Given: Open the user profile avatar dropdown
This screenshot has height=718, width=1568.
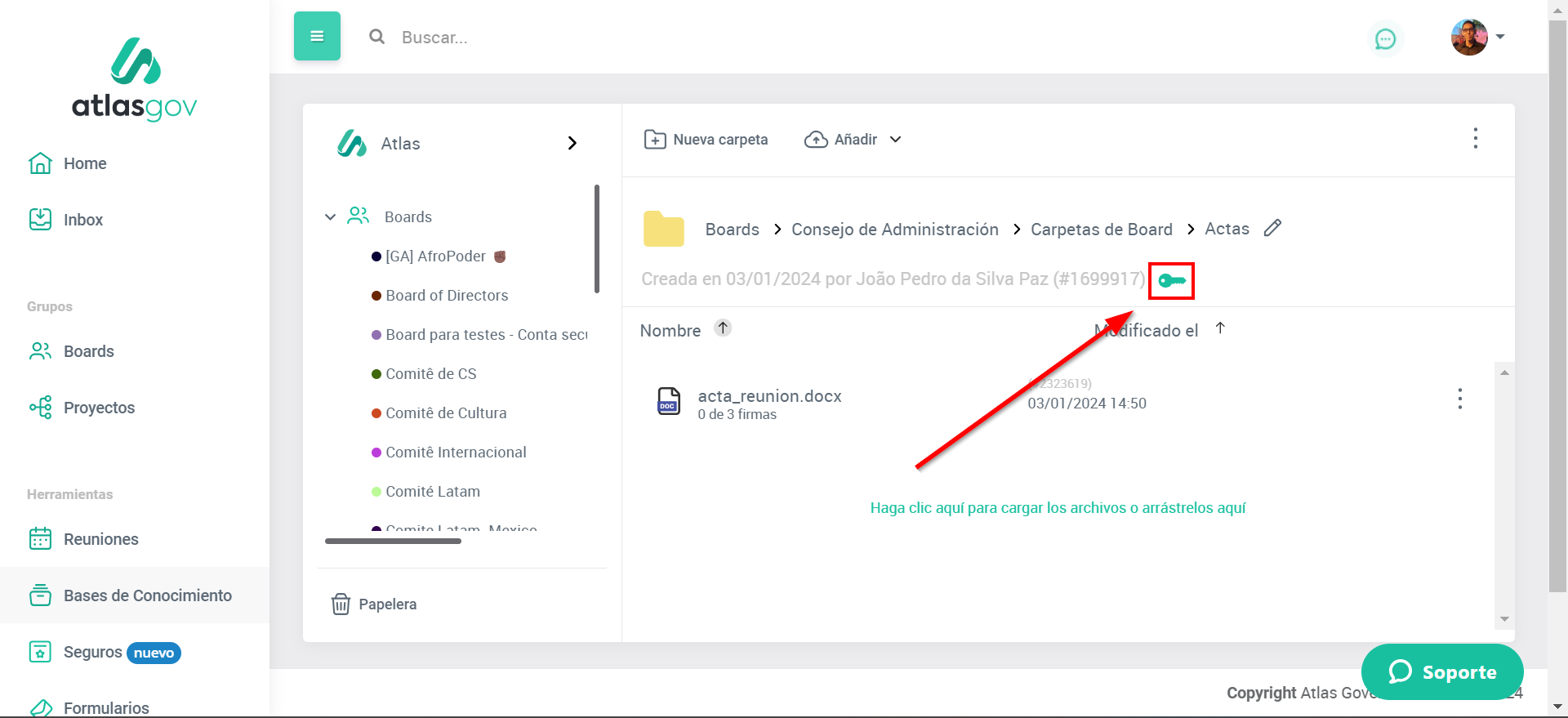Looking at the screenshot, I should click(1477, 38).
